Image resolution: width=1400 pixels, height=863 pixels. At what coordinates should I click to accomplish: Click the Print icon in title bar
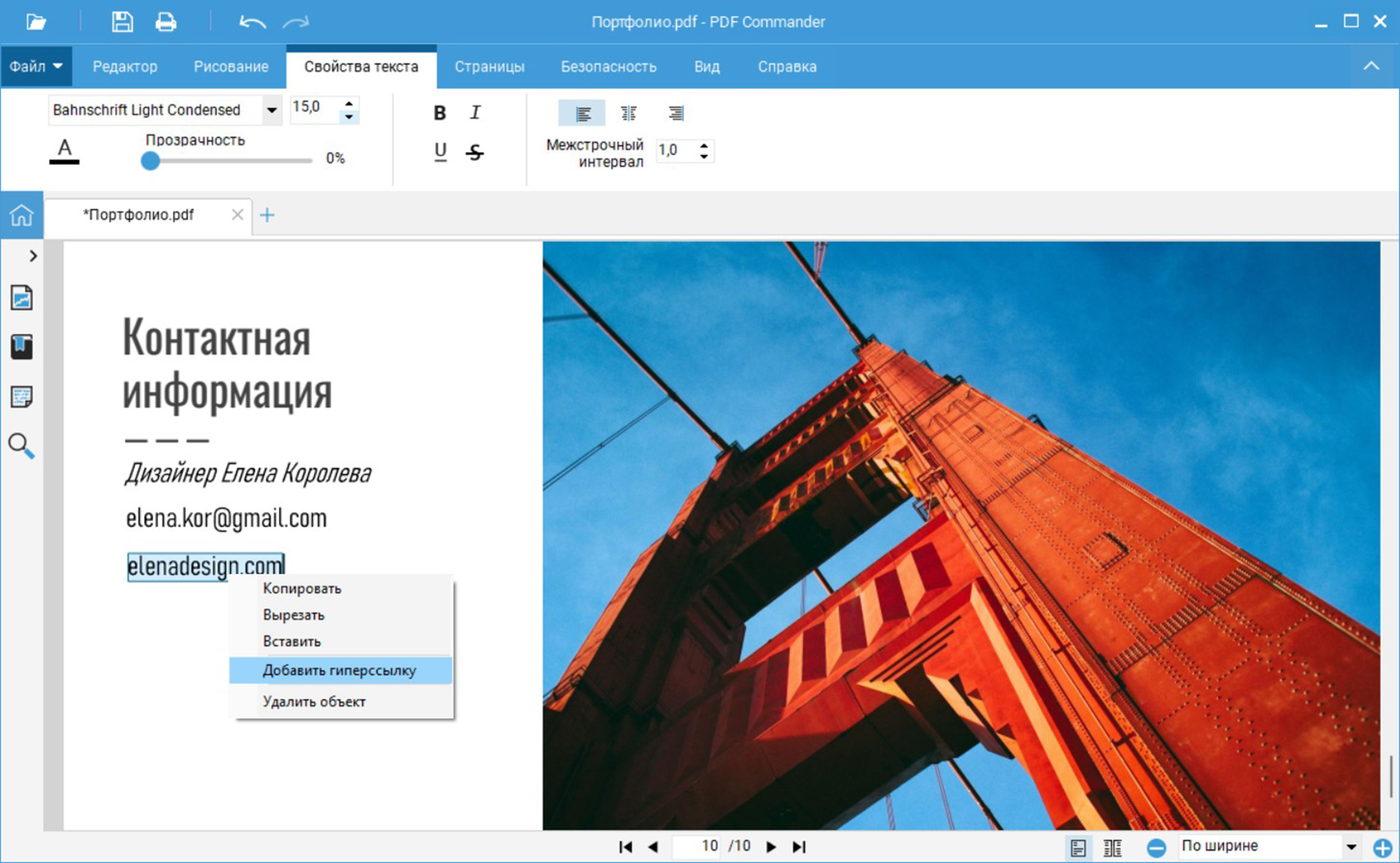pos(166,22)
